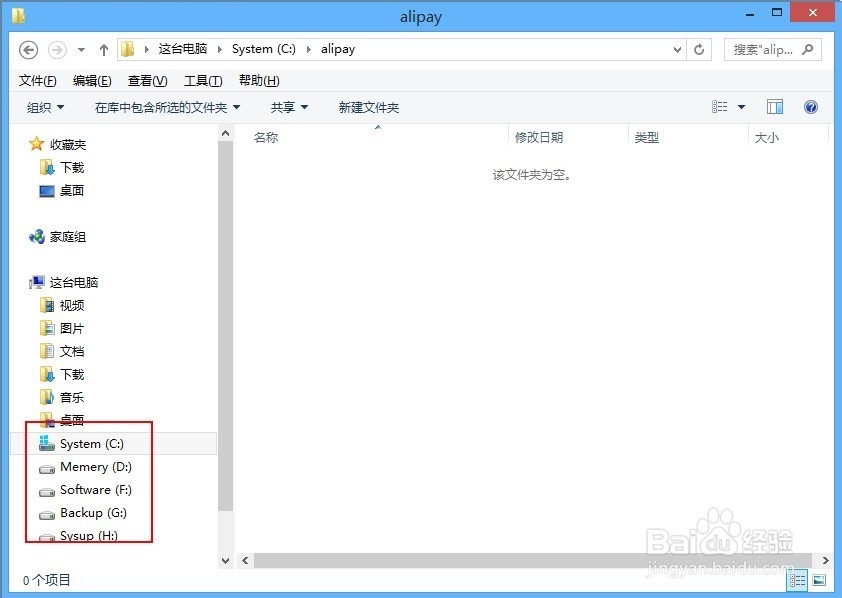Open recent locations dropdown arrow

point(81,50)
